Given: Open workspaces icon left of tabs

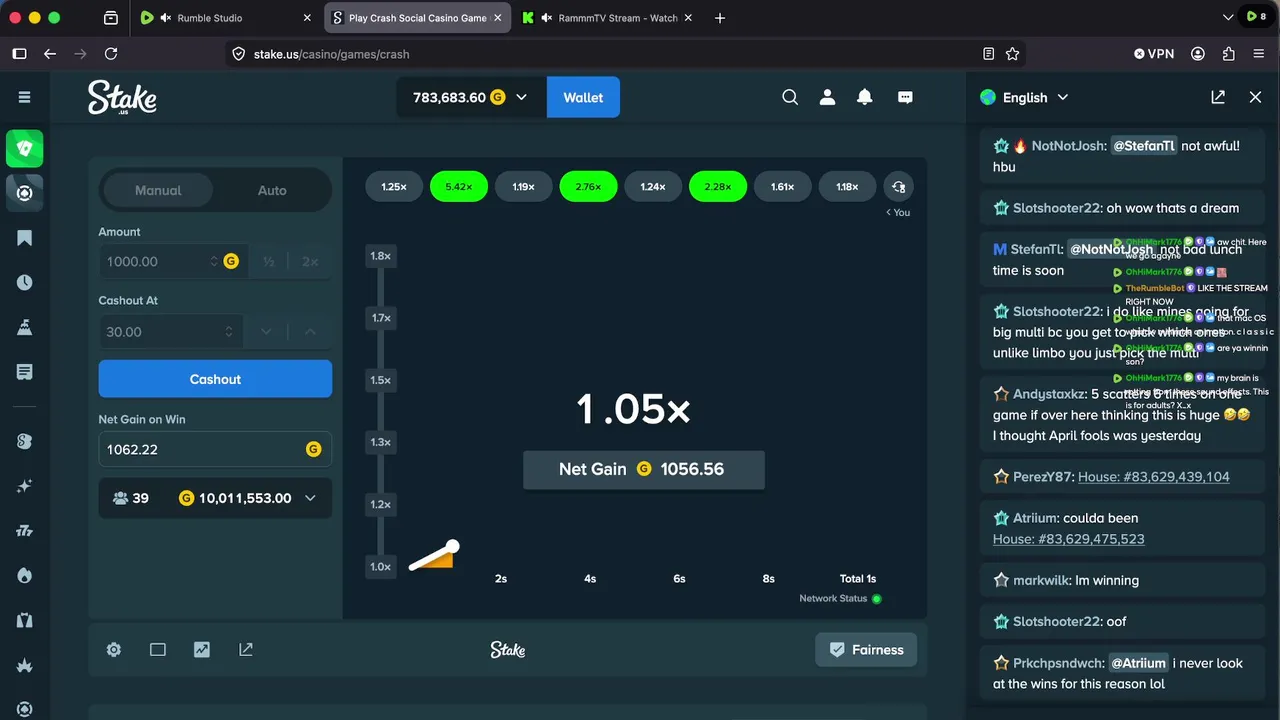Looking at the screenshot, I should point(111,18).
